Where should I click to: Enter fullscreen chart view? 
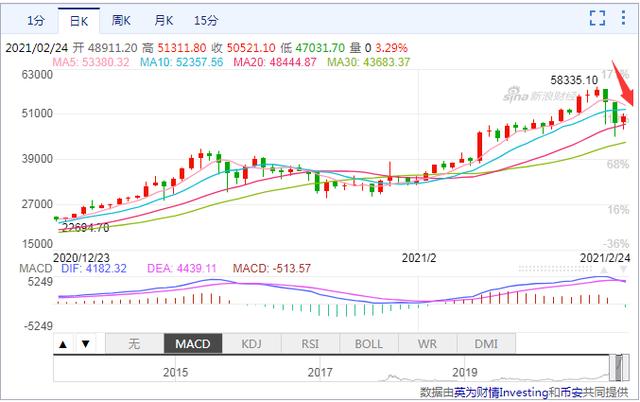point(598,17)
